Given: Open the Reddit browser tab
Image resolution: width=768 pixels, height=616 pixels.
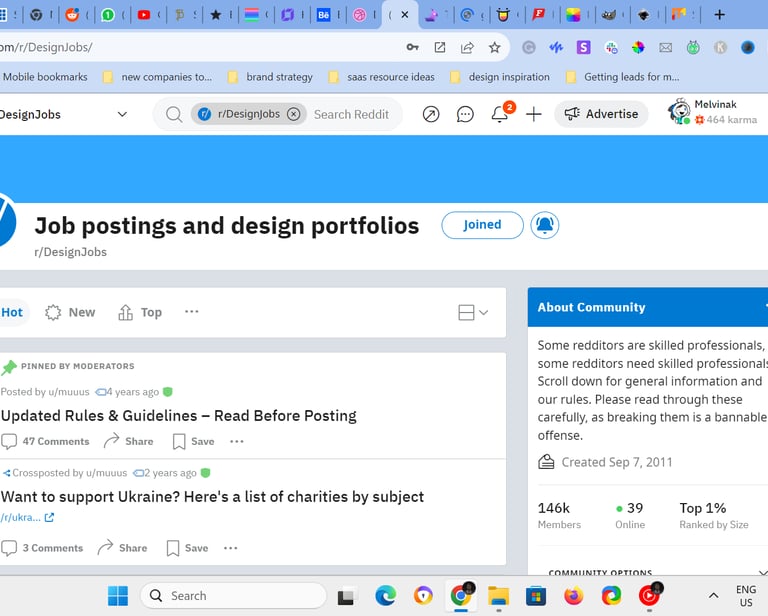Looking at the screenshot, I should click(72, 15).
